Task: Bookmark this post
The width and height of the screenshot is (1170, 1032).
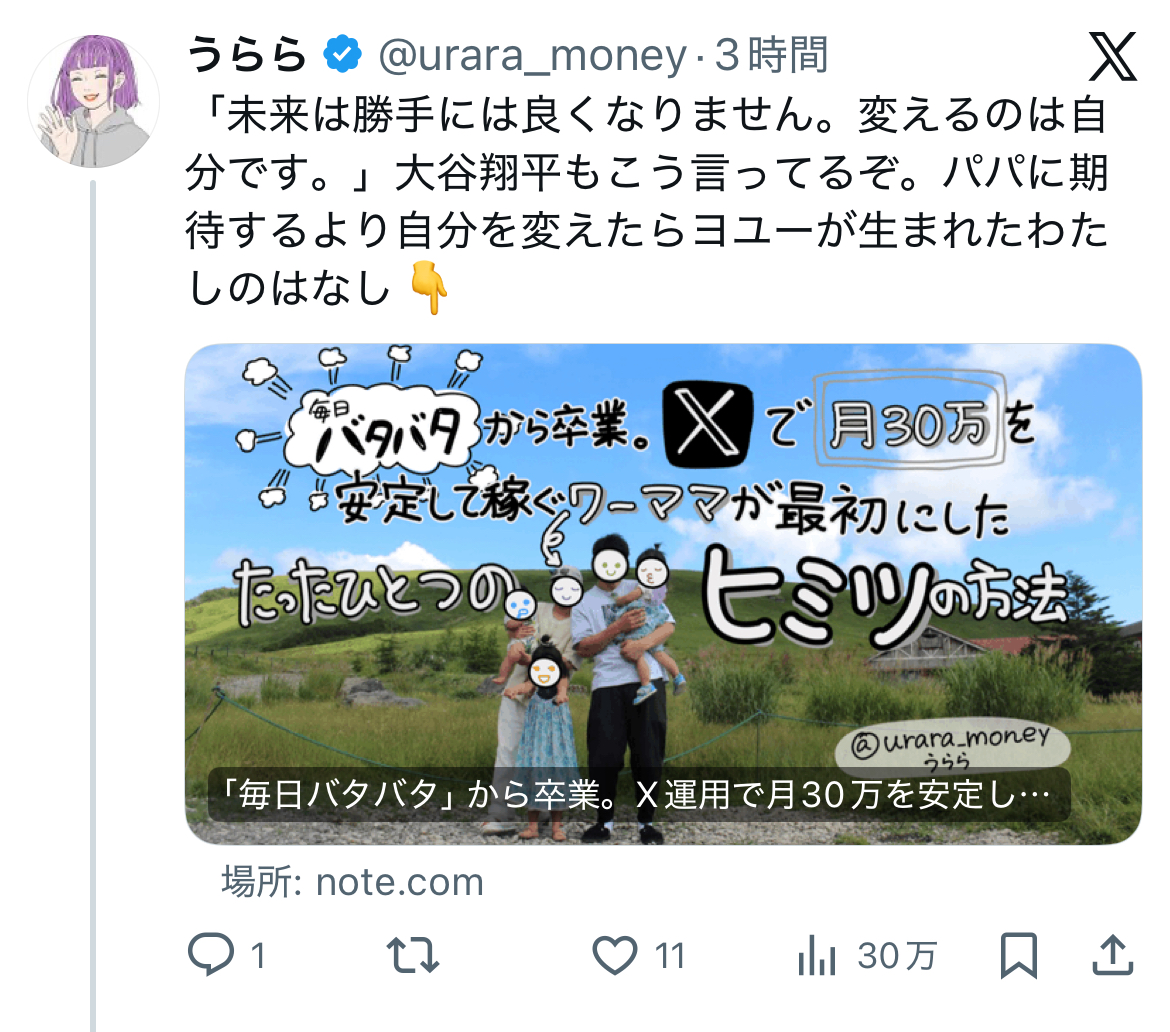Action: pyautogui.click(x=1019, y=955)
